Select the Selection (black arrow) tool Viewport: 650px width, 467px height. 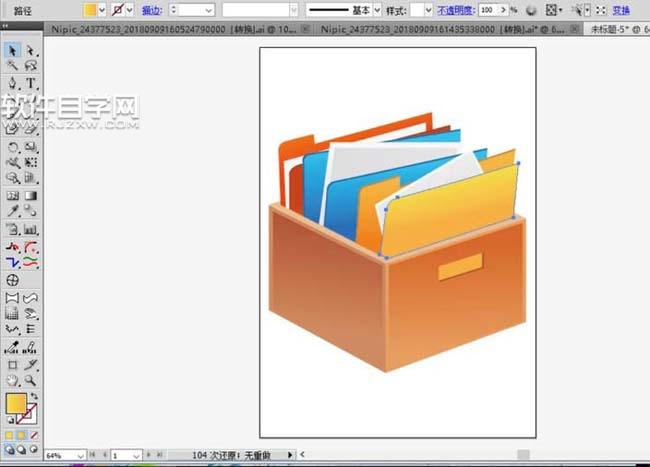pyautogui.click(x=12, y=51)
